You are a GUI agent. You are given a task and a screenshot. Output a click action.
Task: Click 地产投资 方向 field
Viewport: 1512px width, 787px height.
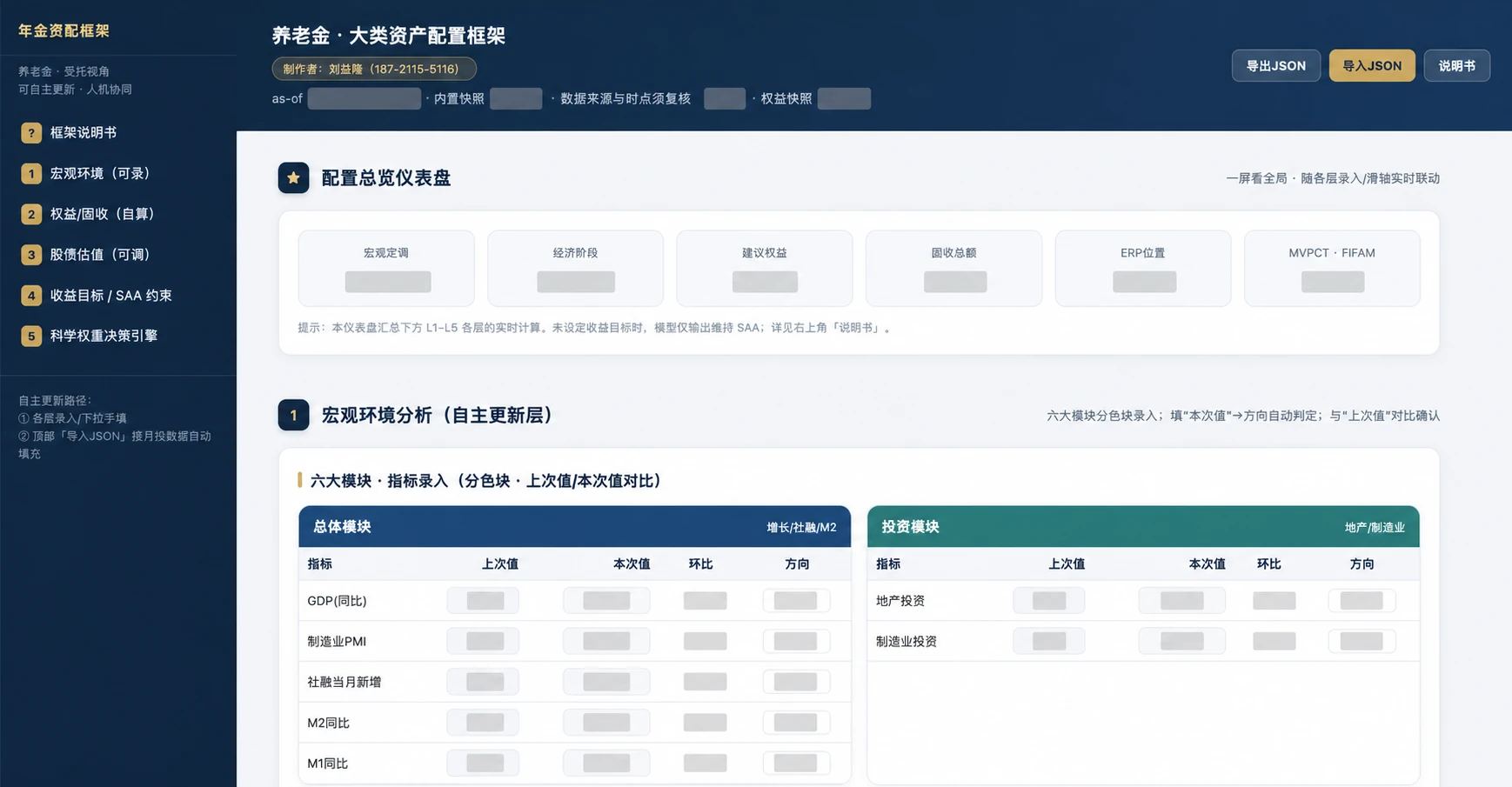[x=1361, y=600]
